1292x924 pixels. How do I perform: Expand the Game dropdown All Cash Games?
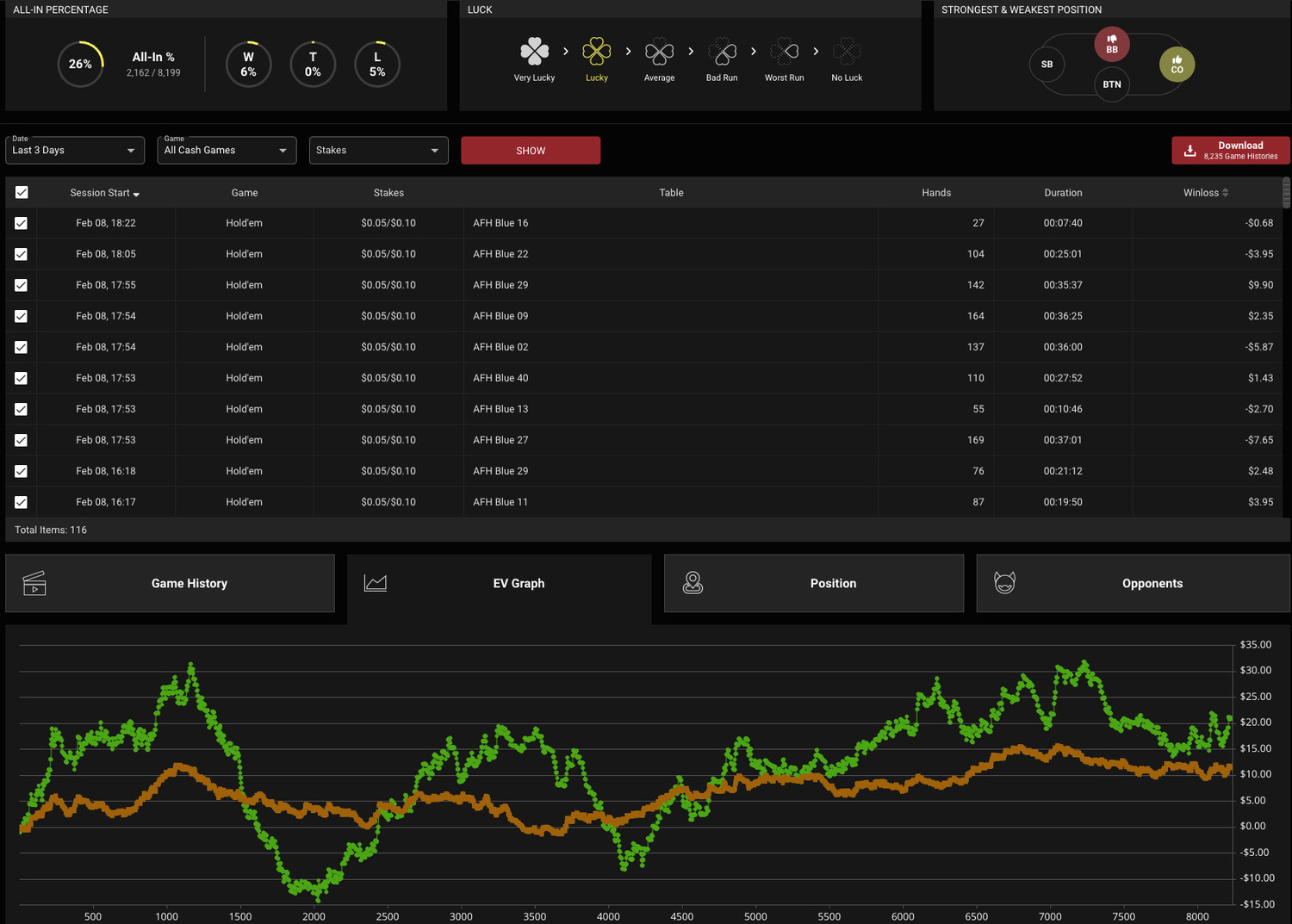coord(227,150)
